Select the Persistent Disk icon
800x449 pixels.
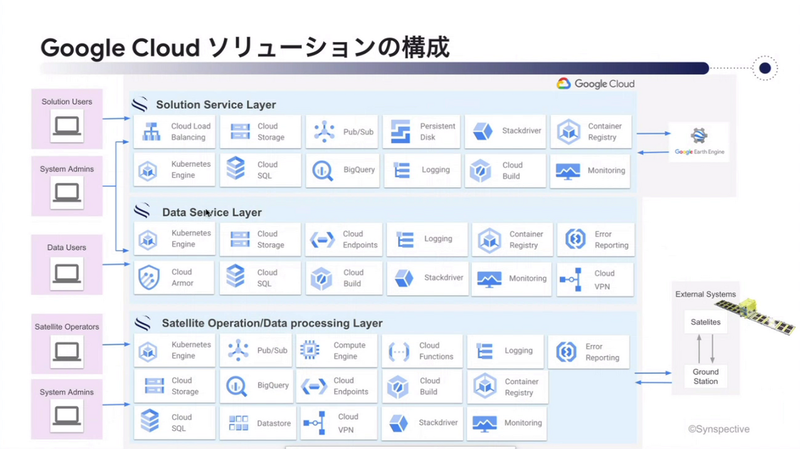point(401,132)
